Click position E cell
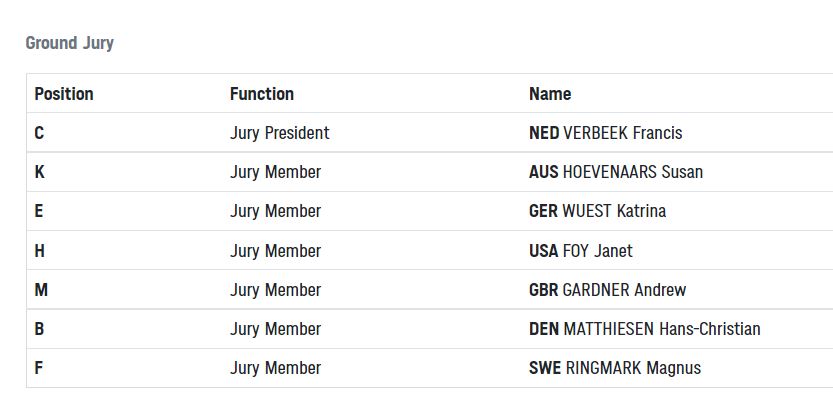This screenshot has width=833, height=420. (39, 211)
